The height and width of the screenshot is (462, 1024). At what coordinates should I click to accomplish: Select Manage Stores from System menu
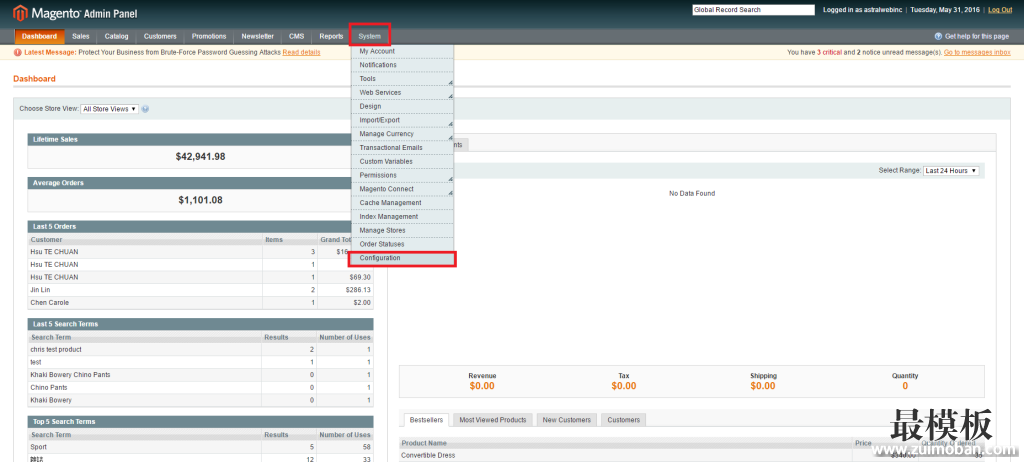pyautogui.click(x=403, y=230)
